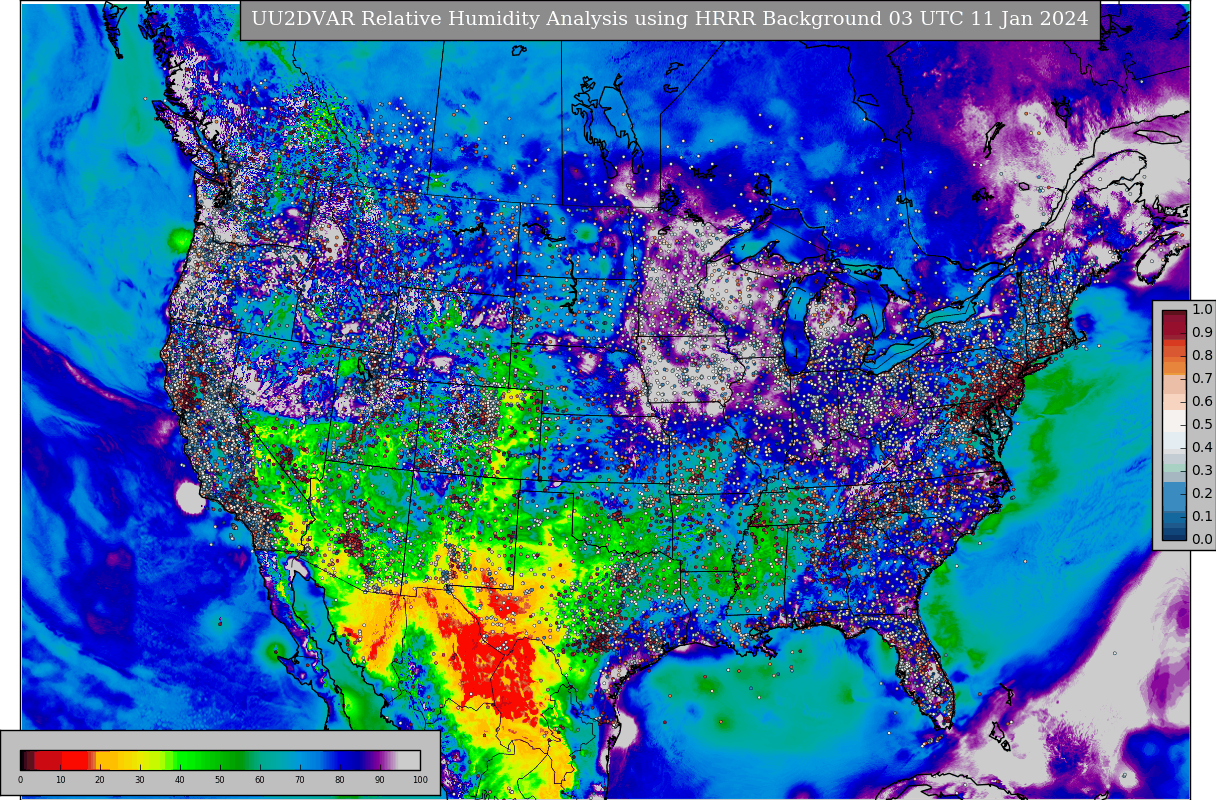
Task: Click the '30' tick label on the humidity colorbar
Action: pyautogui.click(x=140, y=780)
